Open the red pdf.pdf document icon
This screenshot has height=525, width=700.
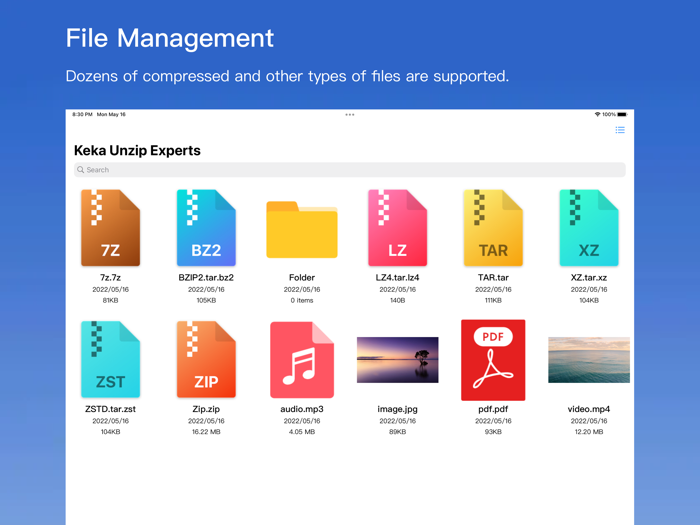click(493, 360)
